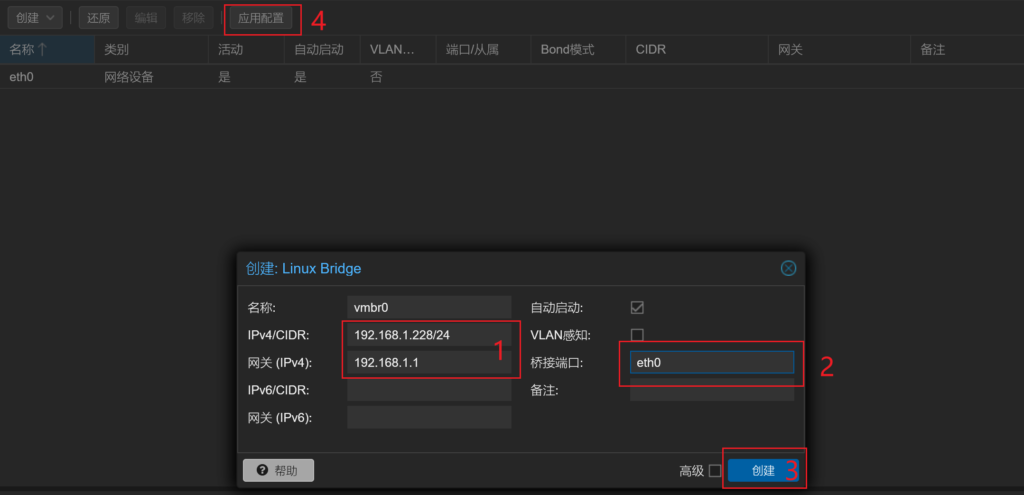Click the blue 创建 button in dialog

pyautogui.click(x=763, y=471)
